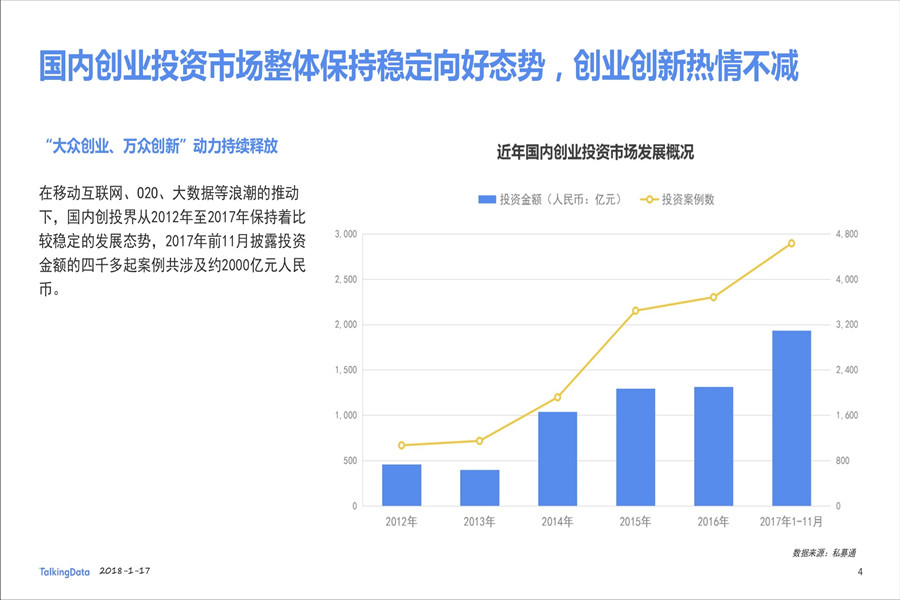Click the 2016 yellow line data point
This screenshot has height=600, width=900.
pyautogui.click(x=713, y=297)
